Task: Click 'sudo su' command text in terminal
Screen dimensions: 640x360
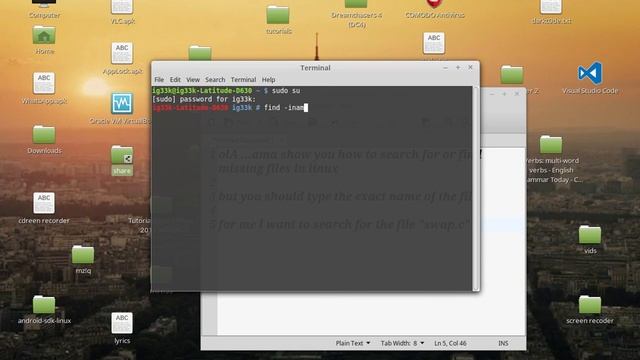Action: click(x=286, y=91)
